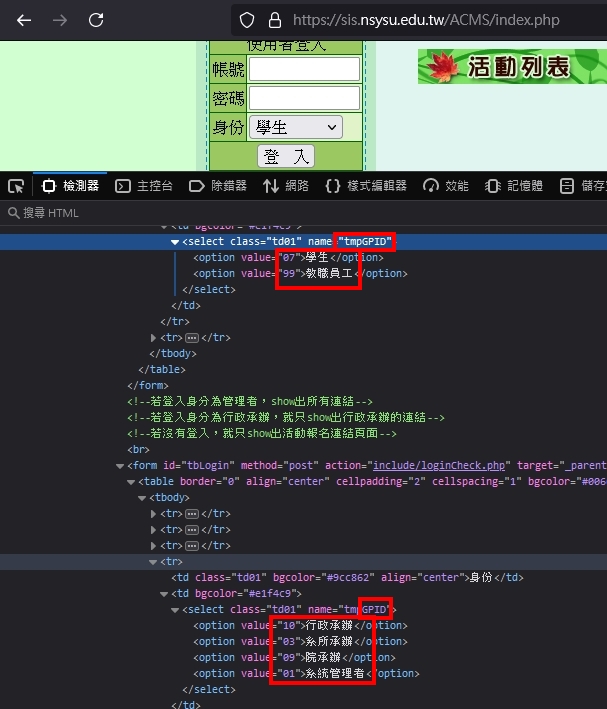Image resolution: width=607 pixels, height=709 pixels.
Task: Activate the element picker icon in devtools
Action: pyautogui.click(x=16, y=186)
